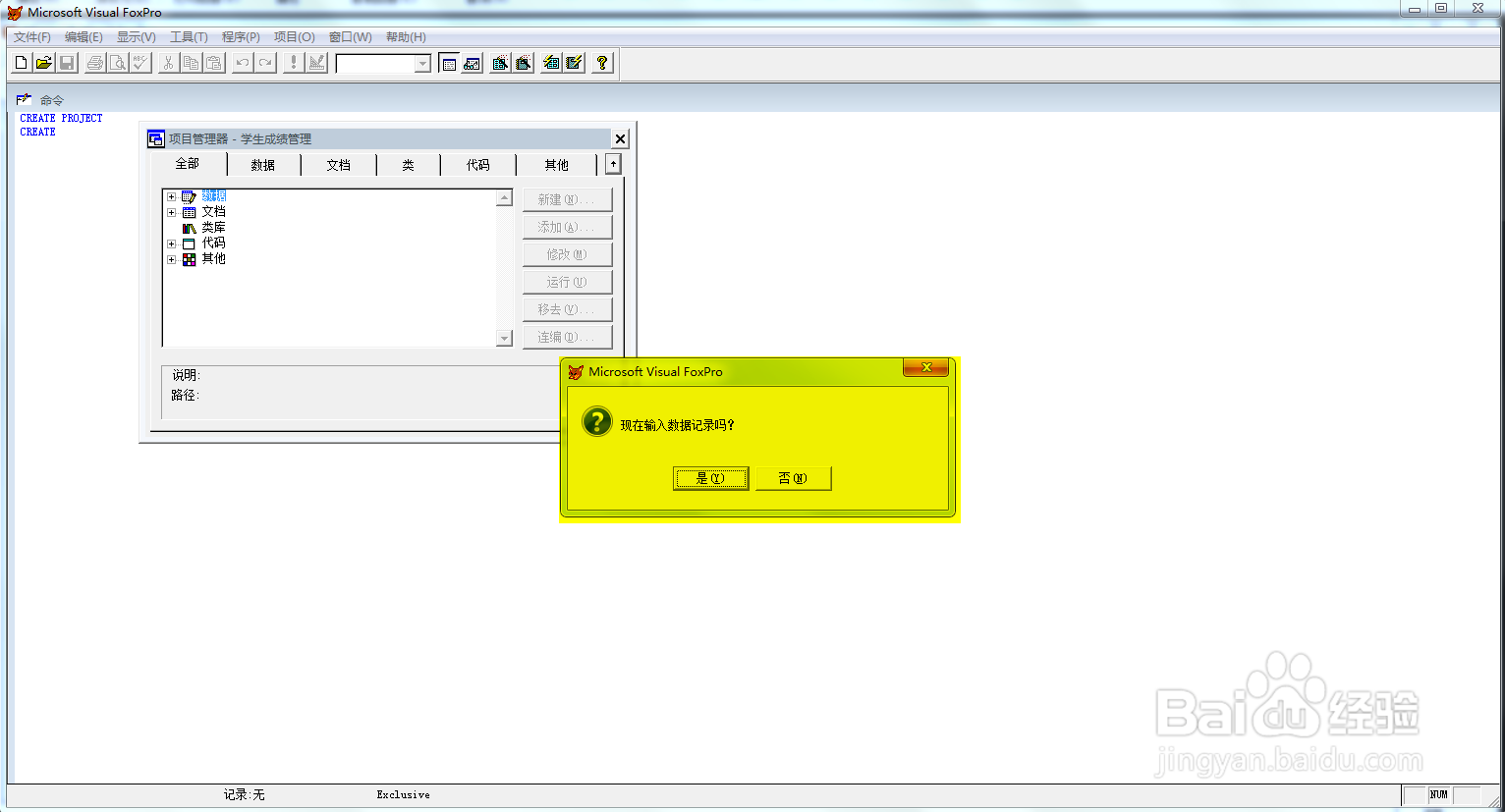Open the 显示(V) menu
1505x812 pixels.
pos(137,37)
